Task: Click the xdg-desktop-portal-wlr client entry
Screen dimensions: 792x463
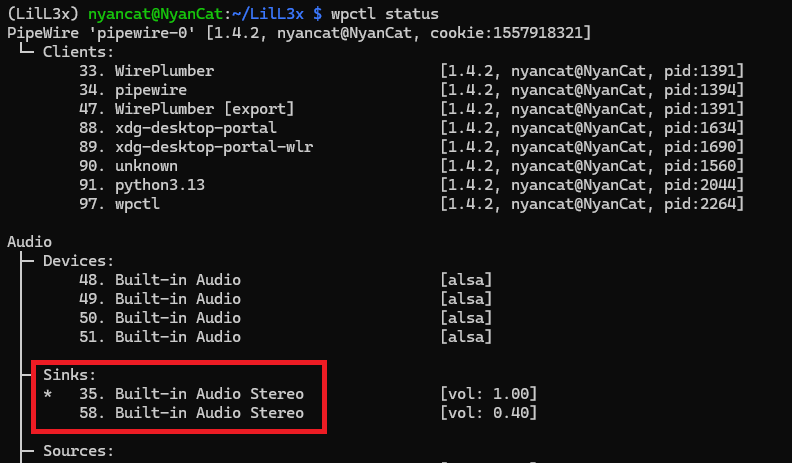Action: coord(213,147)
